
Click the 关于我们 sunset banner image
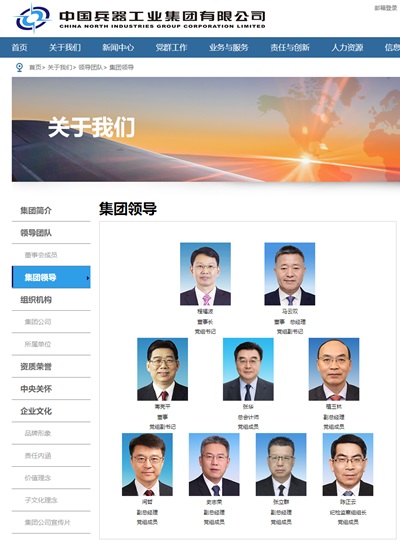coord(206,129)
